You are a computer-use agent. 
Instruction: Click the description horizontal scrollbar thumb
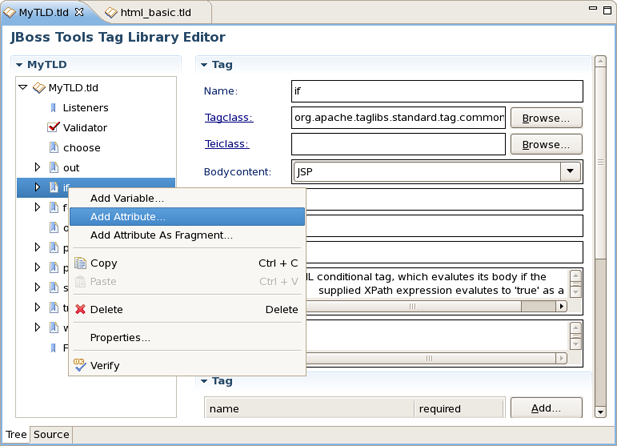coord(412,306)
